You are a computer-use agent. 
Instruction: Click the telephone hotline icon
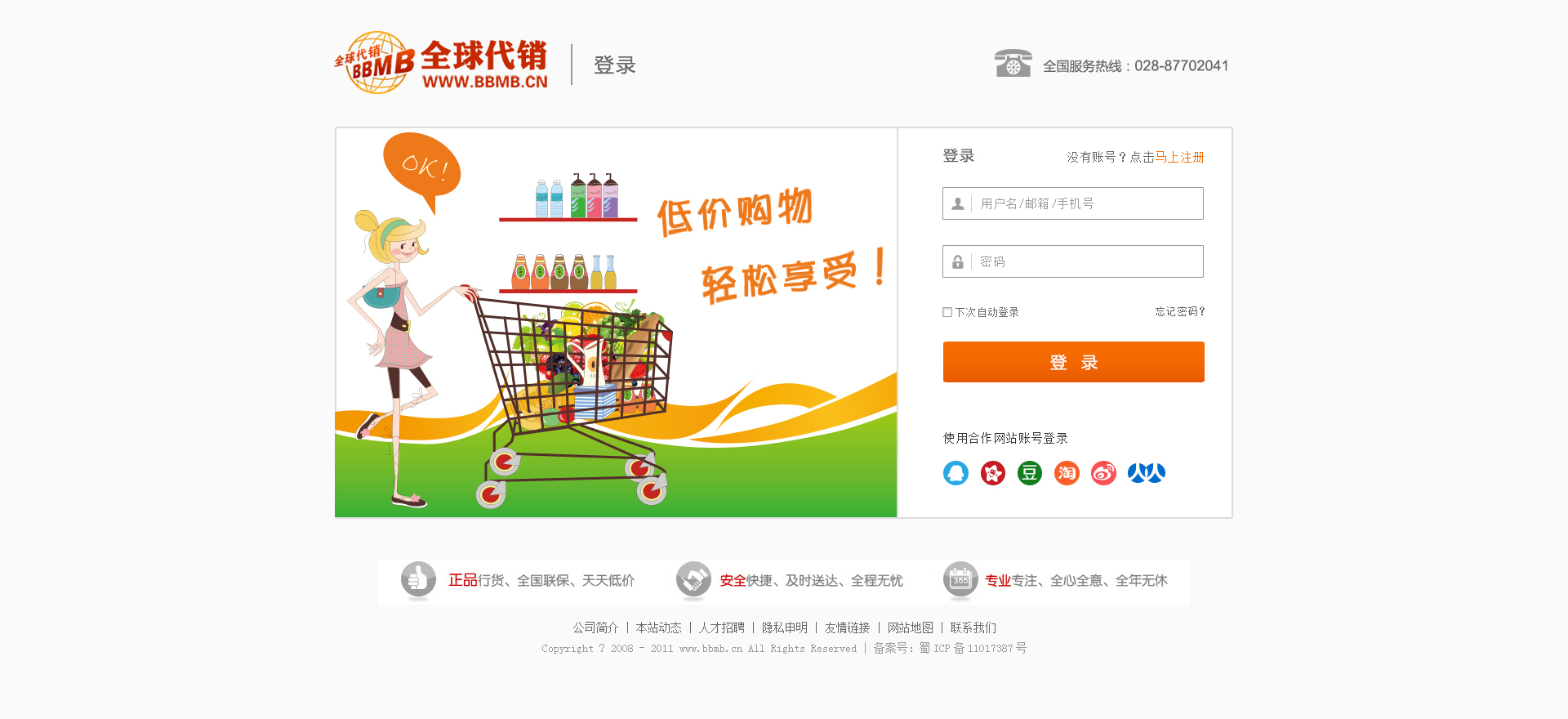[x=1013, y=64]
